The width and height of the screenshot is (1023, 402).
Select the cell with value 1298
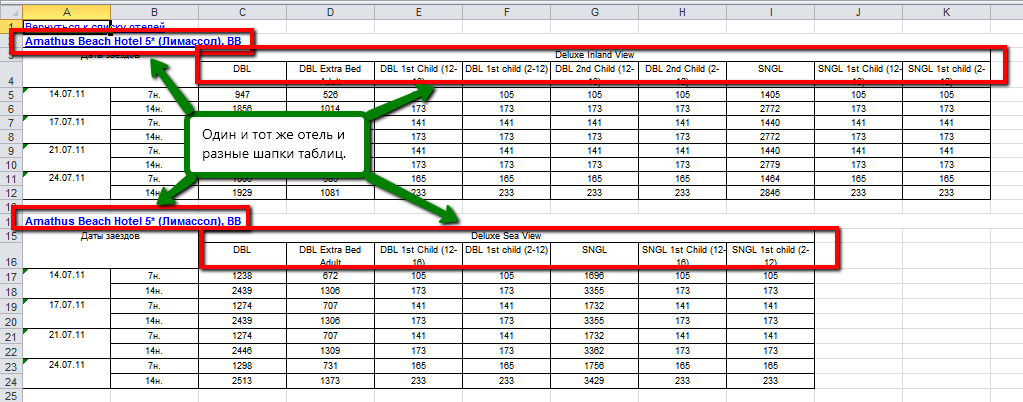[242, 366]
